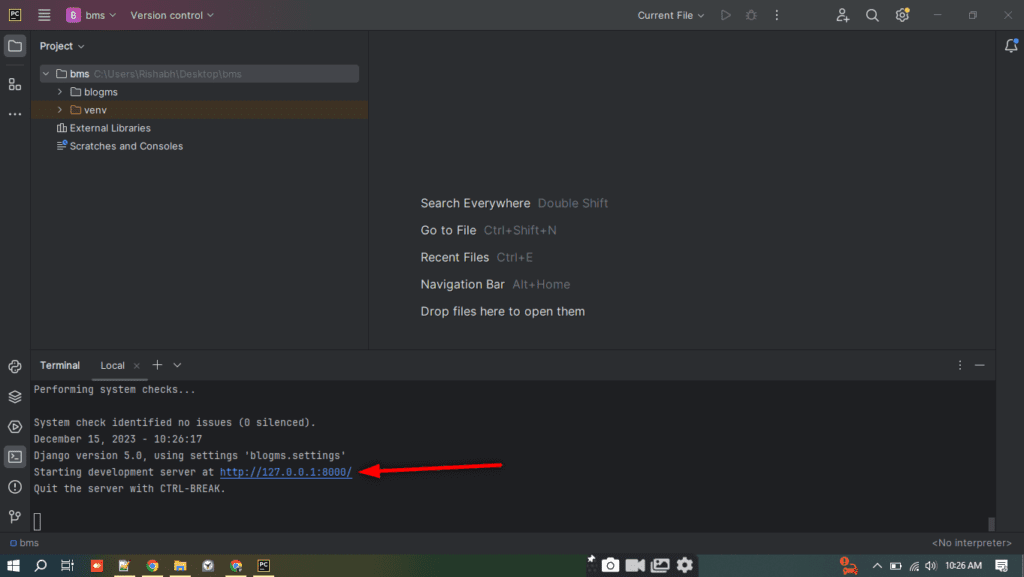
Task: Open the http://127.0.0.1:8000/ server link
Action: 286,472
